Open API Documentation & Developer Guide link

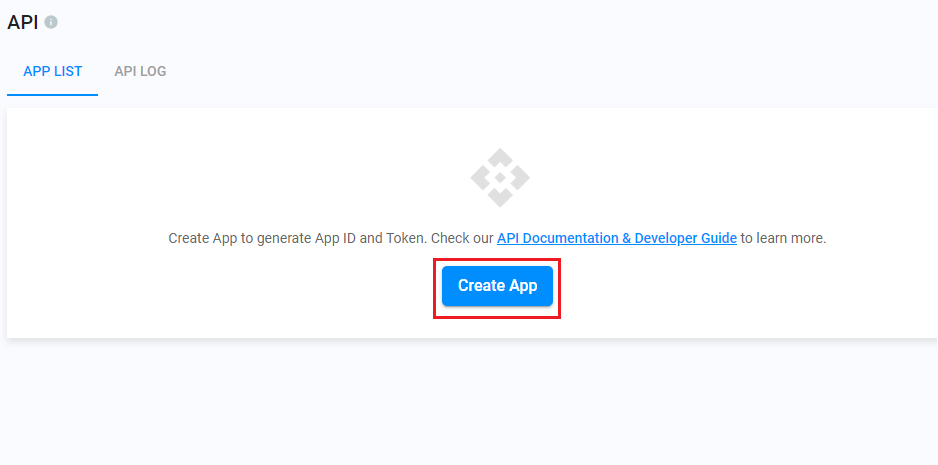[616, 238]
